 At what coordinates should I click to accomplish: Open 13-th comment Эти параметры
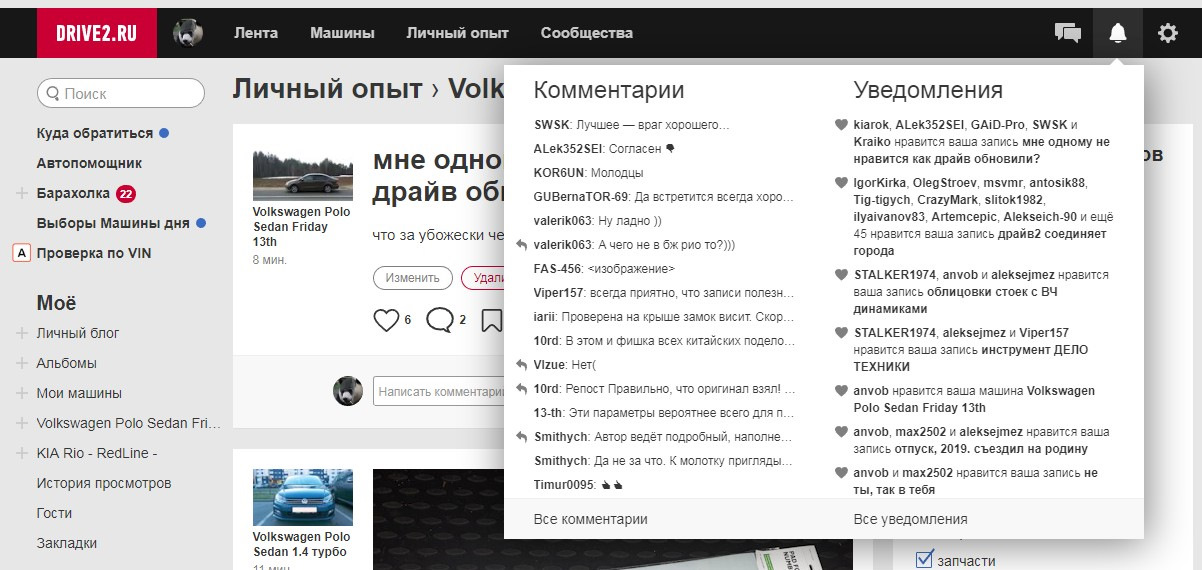tap(665, 412)
